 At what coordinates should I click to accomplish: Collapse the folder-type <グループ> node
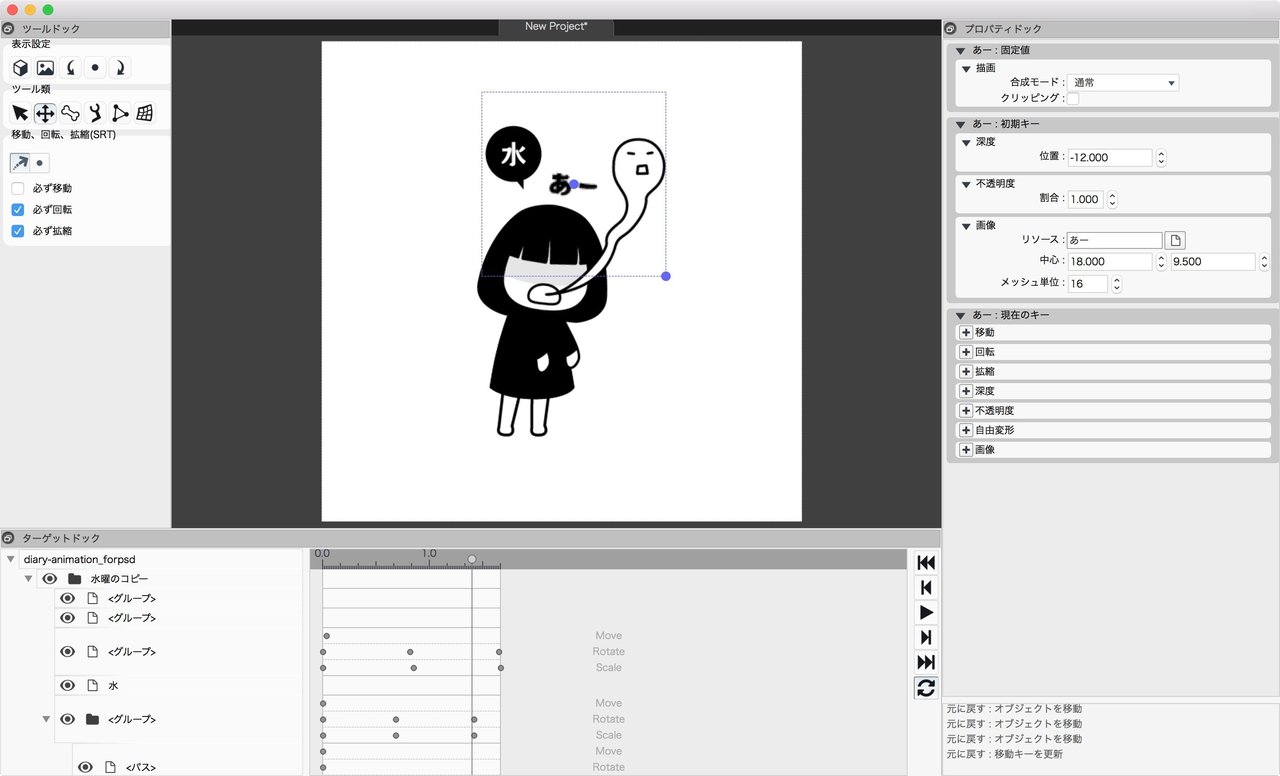(47, 719)
